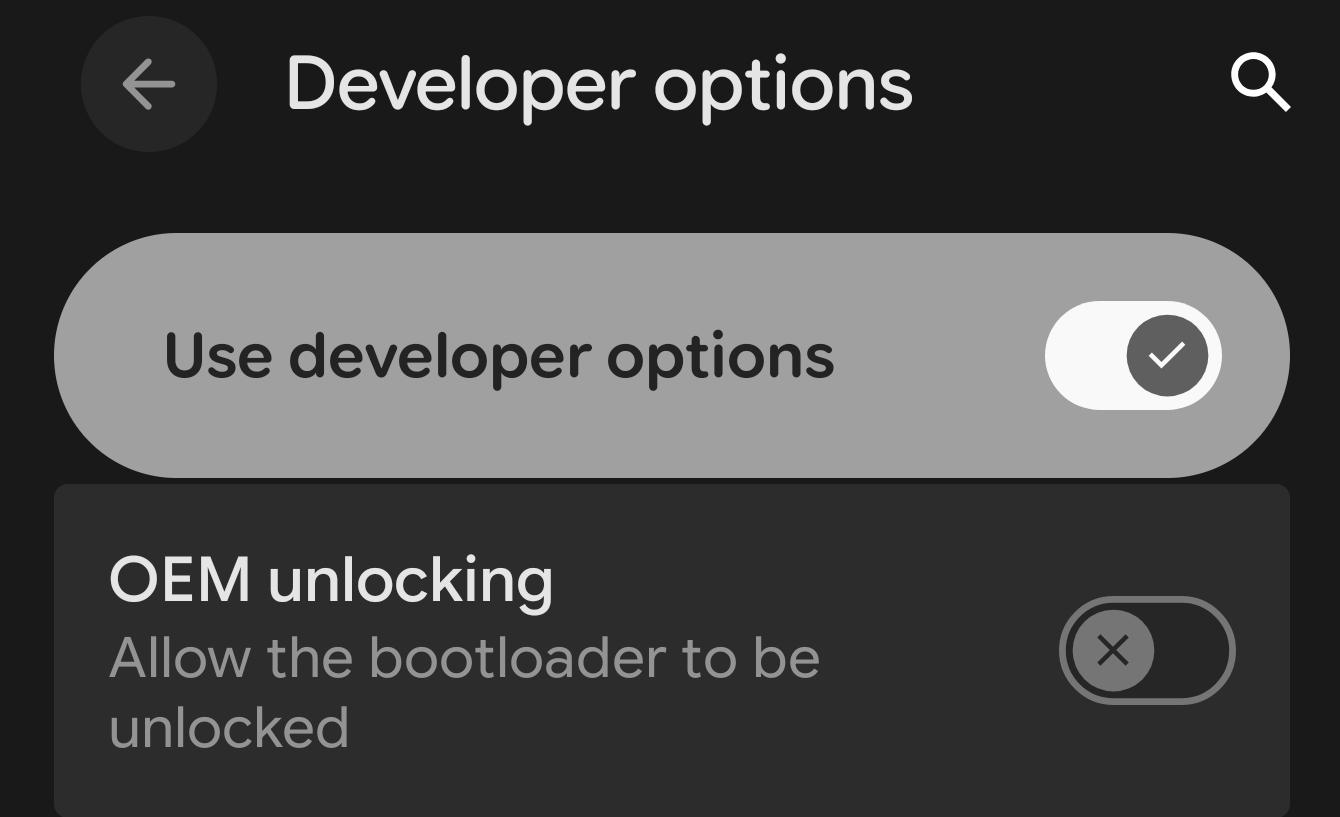The height and width of the screenshot is (817, 1340).
Task: Click the word "Use" in main switch bar
Action: [x=217, y=356]
